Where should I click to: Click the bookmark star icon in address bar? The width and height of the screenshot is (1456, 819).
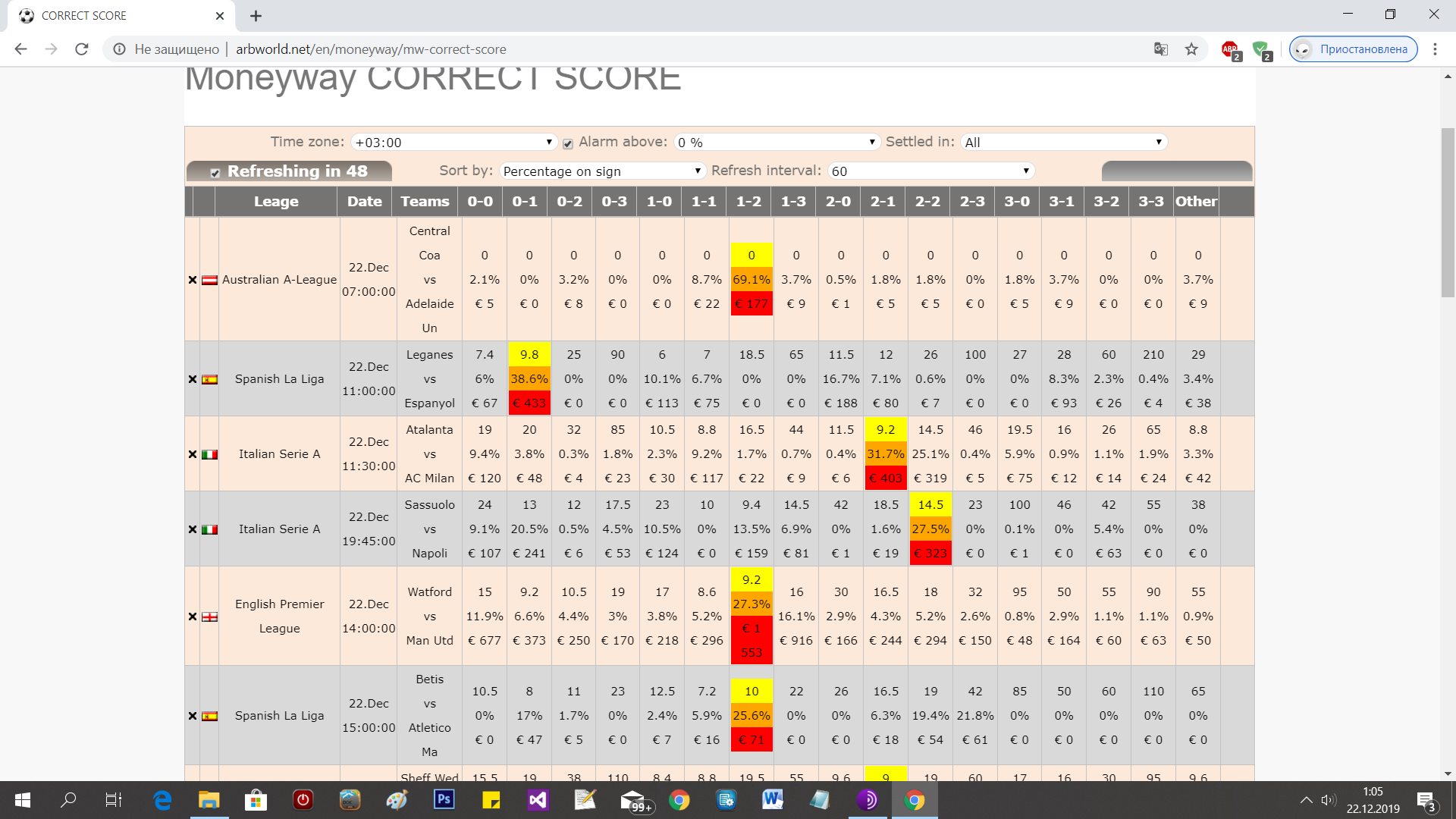coord(1191,49)
